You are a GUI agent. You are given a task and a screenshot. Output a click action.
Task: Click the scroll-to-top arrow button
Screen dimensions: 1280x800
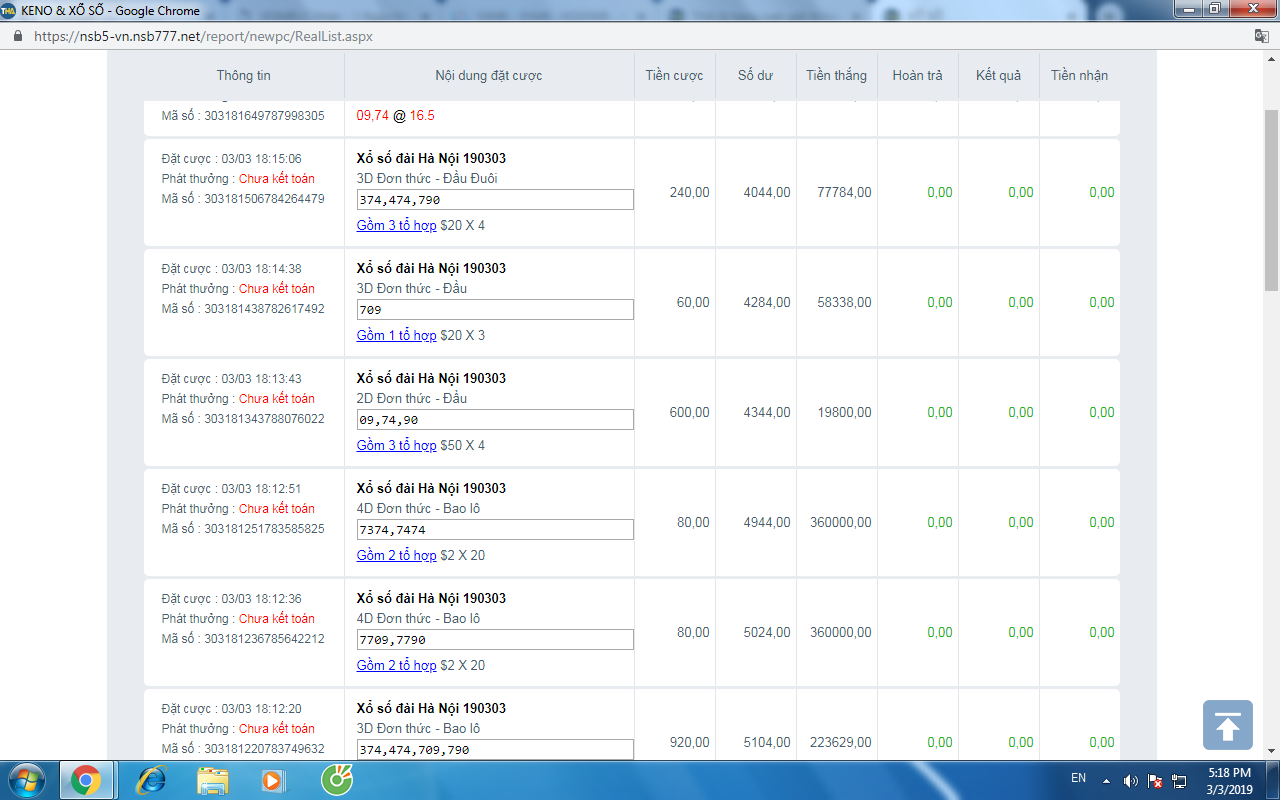click(x=1227, y=725)
